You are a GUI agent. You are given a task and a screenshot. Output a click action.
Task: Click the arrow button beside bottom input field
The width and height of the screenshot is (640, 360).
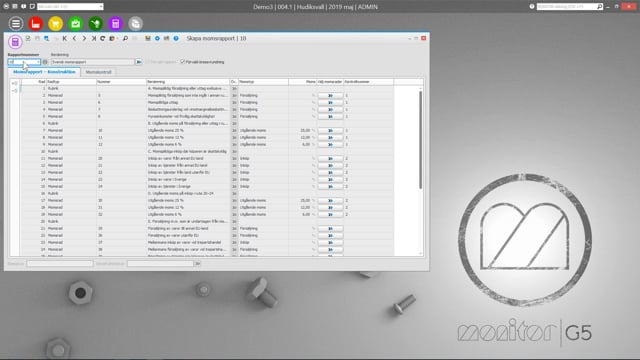tap(198, 264)
